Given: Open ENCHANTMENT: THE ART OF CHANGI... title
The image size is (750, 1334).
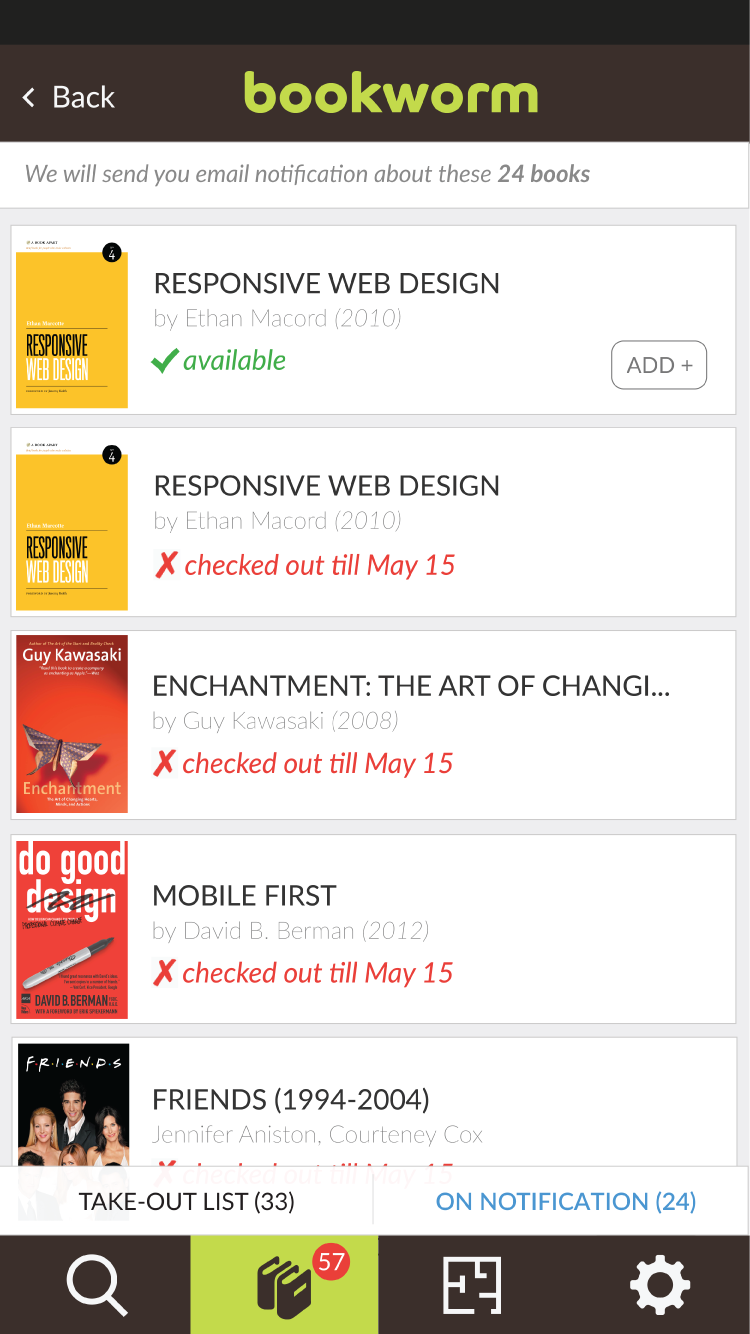Looking at the screenshot, I should [x=410, y=686].
